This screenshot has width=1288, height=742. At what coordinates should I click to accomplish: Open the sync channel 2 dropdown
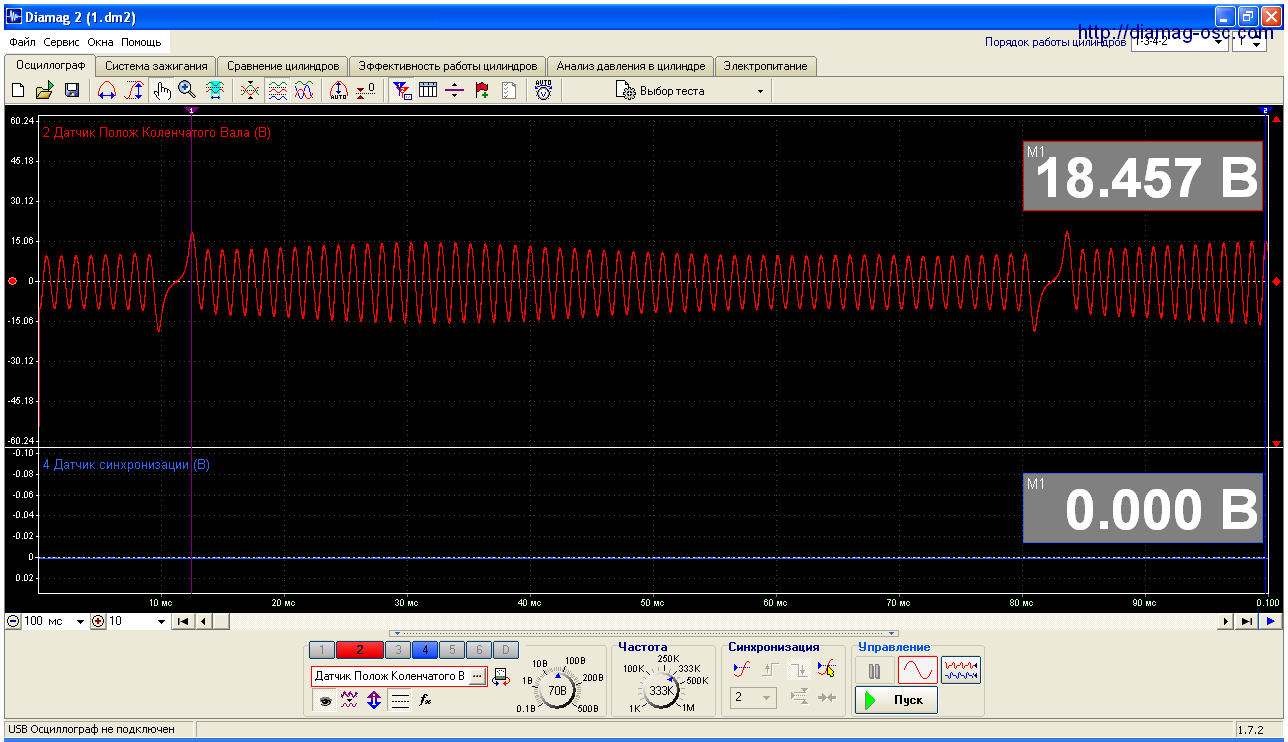tap(752, 697)
